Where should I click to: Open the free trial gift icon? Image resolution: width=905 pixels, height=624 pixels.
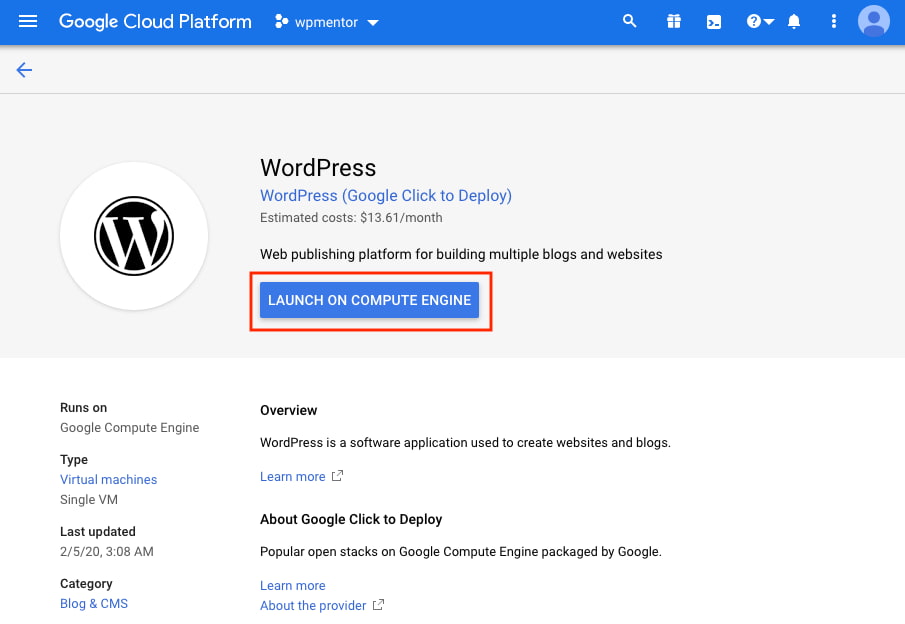pyautogui.click(x=674, y=22)
